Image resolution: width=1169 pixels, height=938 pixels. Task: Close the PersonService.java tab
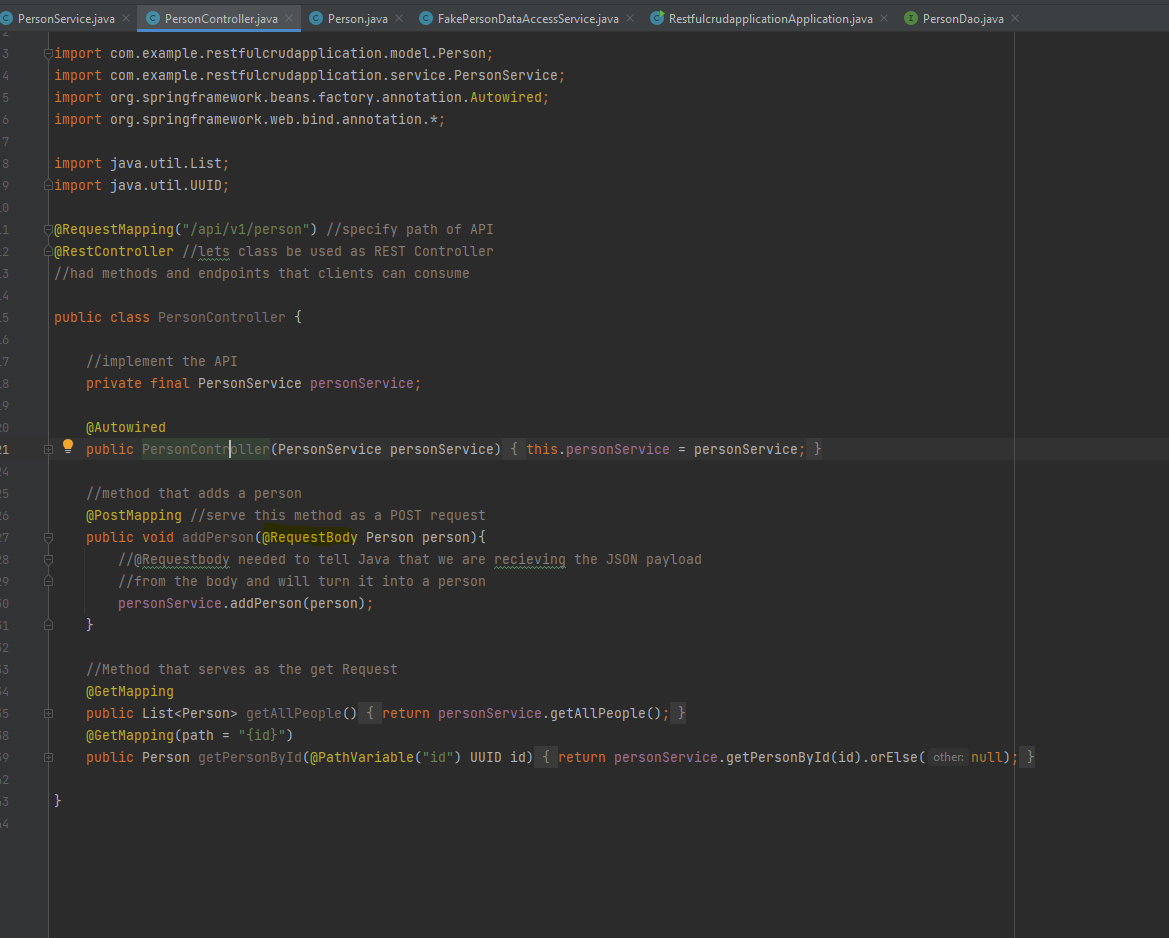[x=125, y=18]
